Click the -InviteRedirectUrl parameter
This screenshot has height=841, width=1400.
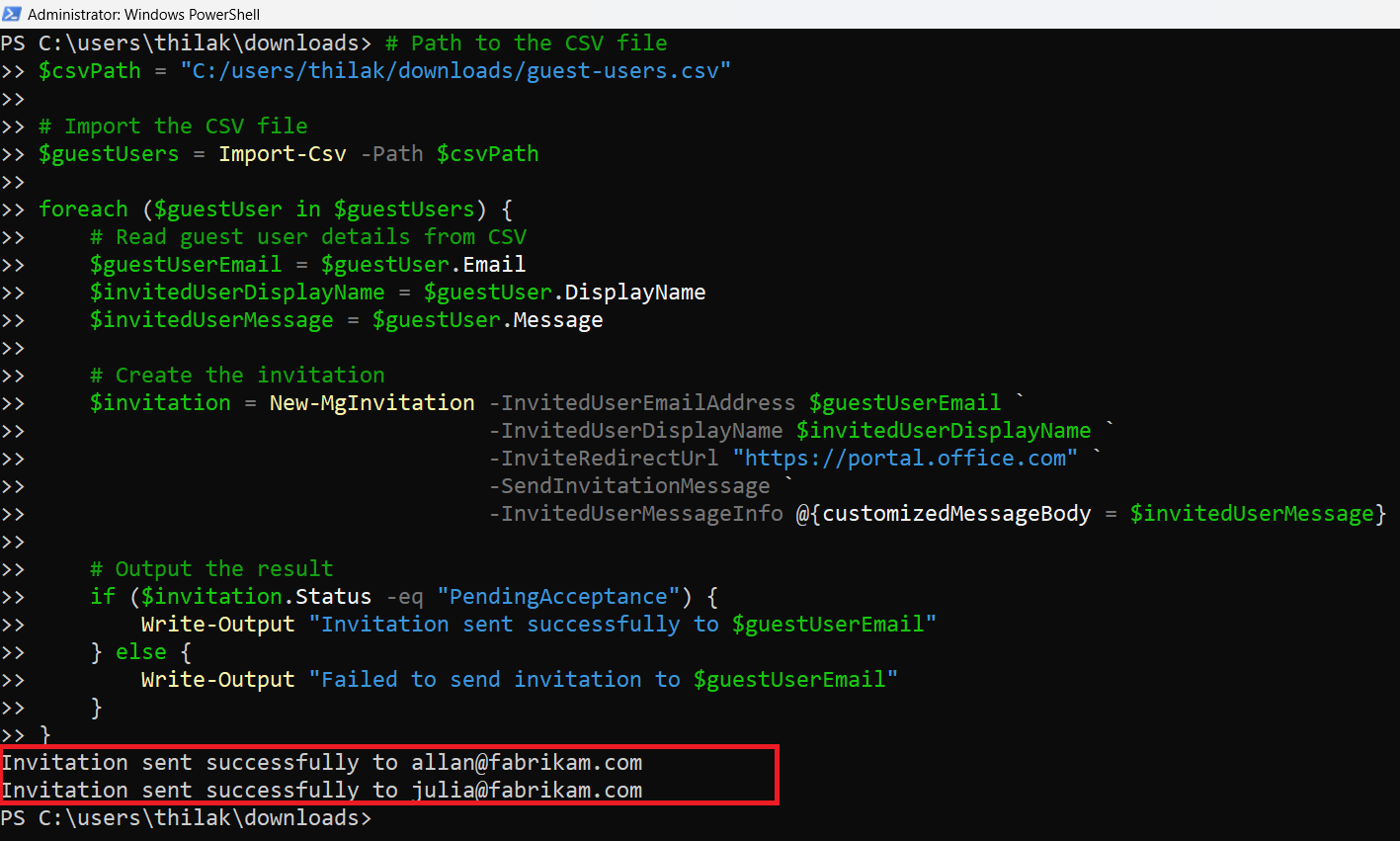tap(604, 459)
